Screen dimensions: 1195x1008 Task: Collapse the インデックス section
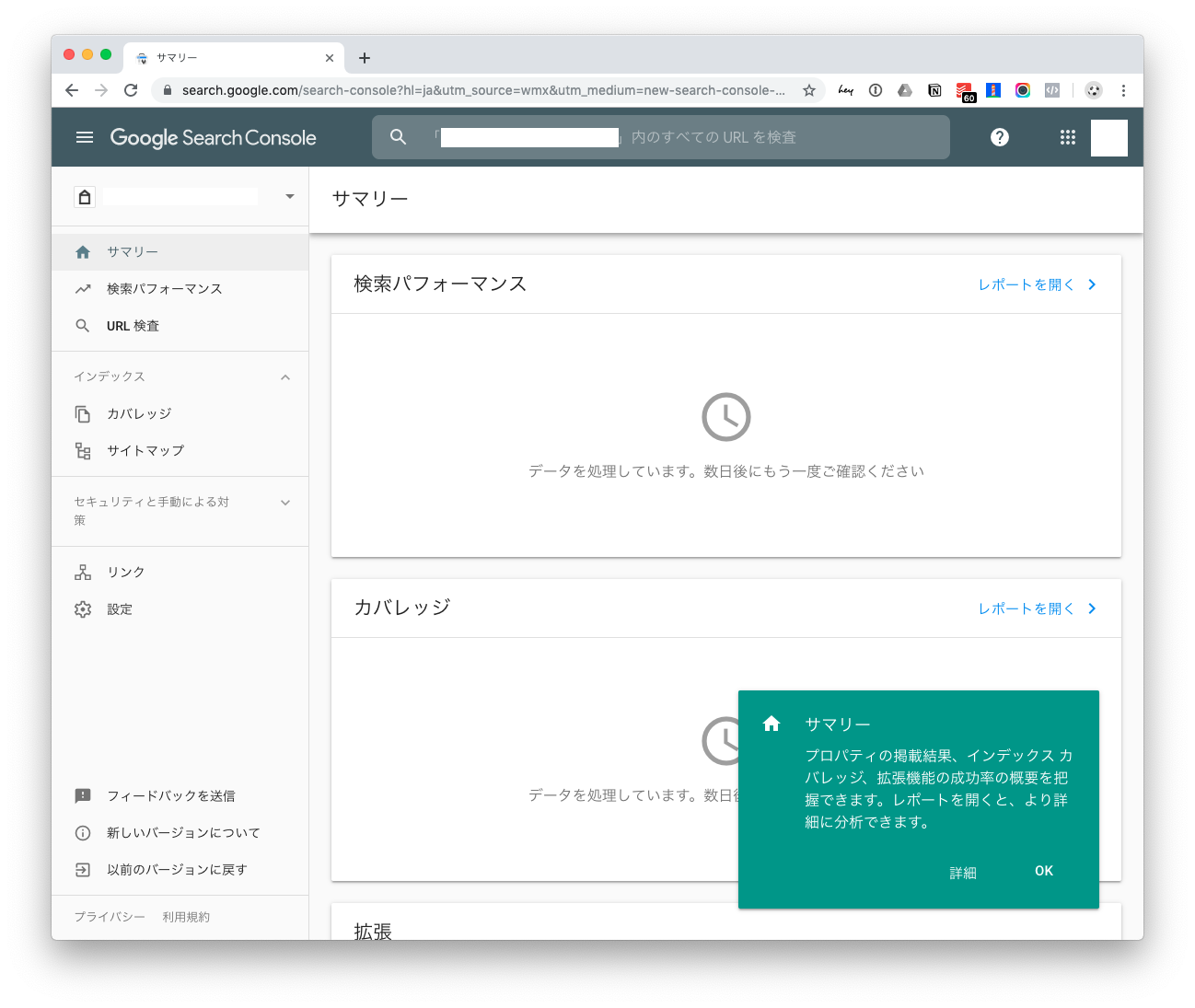[x=285, y=377]
